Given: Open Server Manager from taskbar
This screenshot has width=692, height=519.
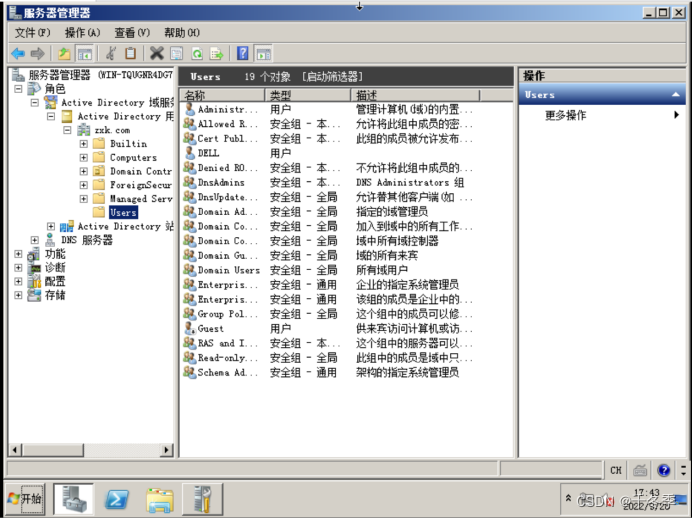Looking at the screenshot, I should 74,499.
